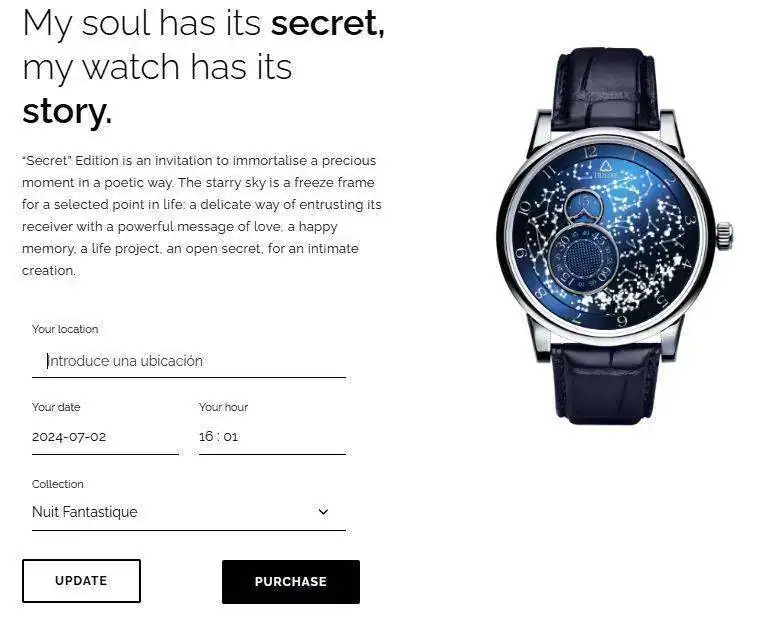Click the chevron arrow in the Collection selector
The height and width of the screenshot is (617, 760).
(x=323, y=512)
